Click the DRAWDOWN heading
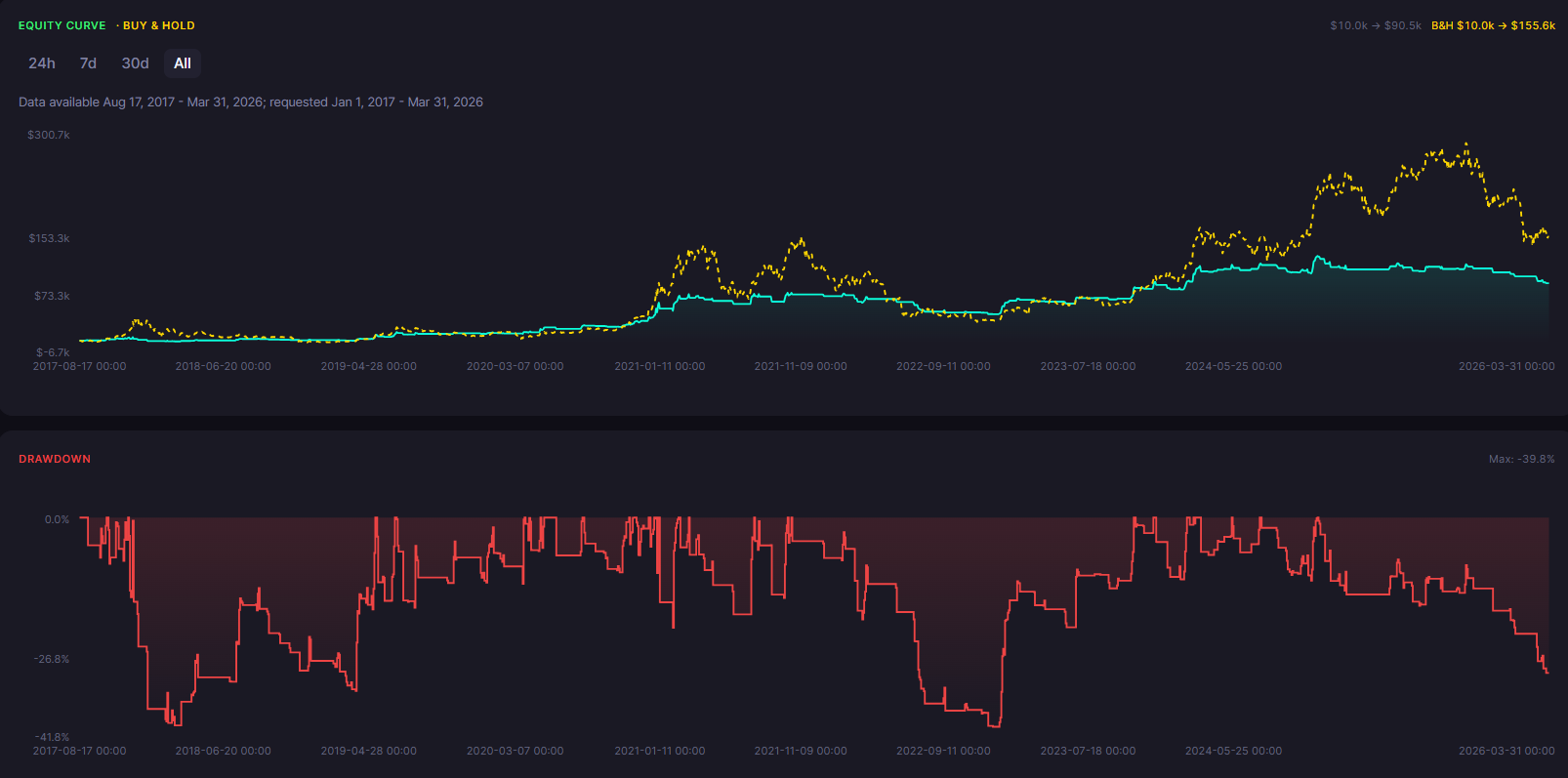The height and width of the screenshot is (778, 1568). tap(55, 459)
